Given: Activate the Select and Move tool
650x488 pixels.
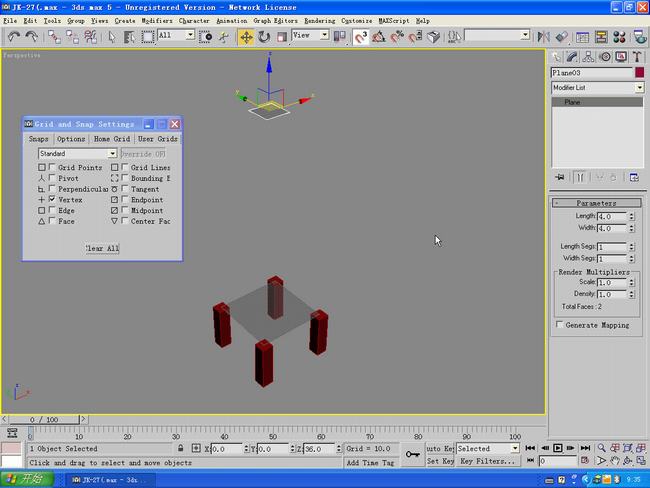Looking at the screenshot, I should point(246,37).
